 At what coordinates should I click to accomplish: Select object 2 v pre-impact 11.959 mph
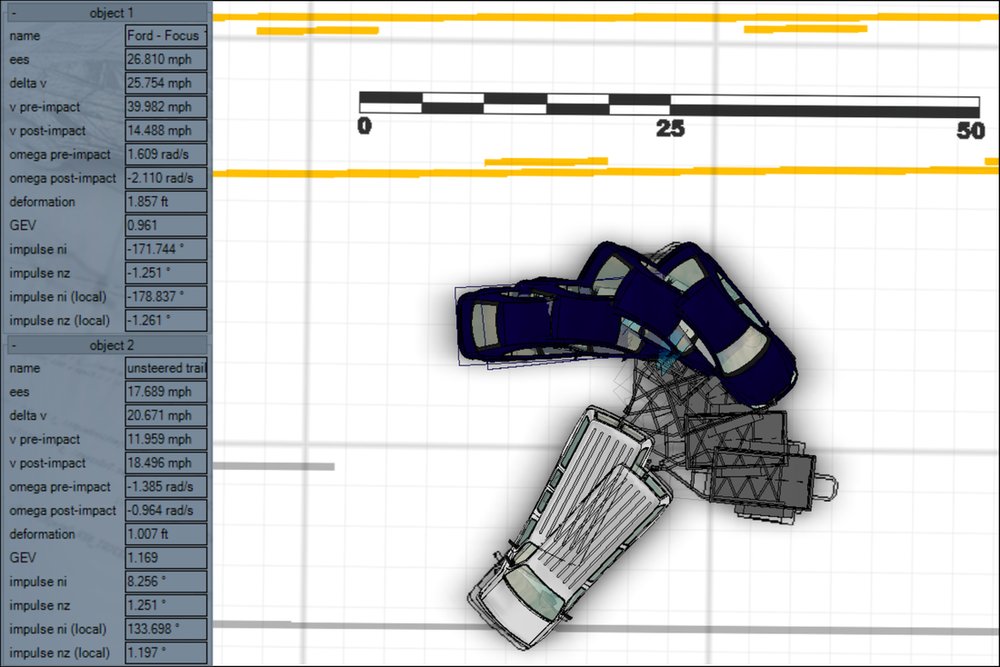pyautogui.click(x=166, y=439)
